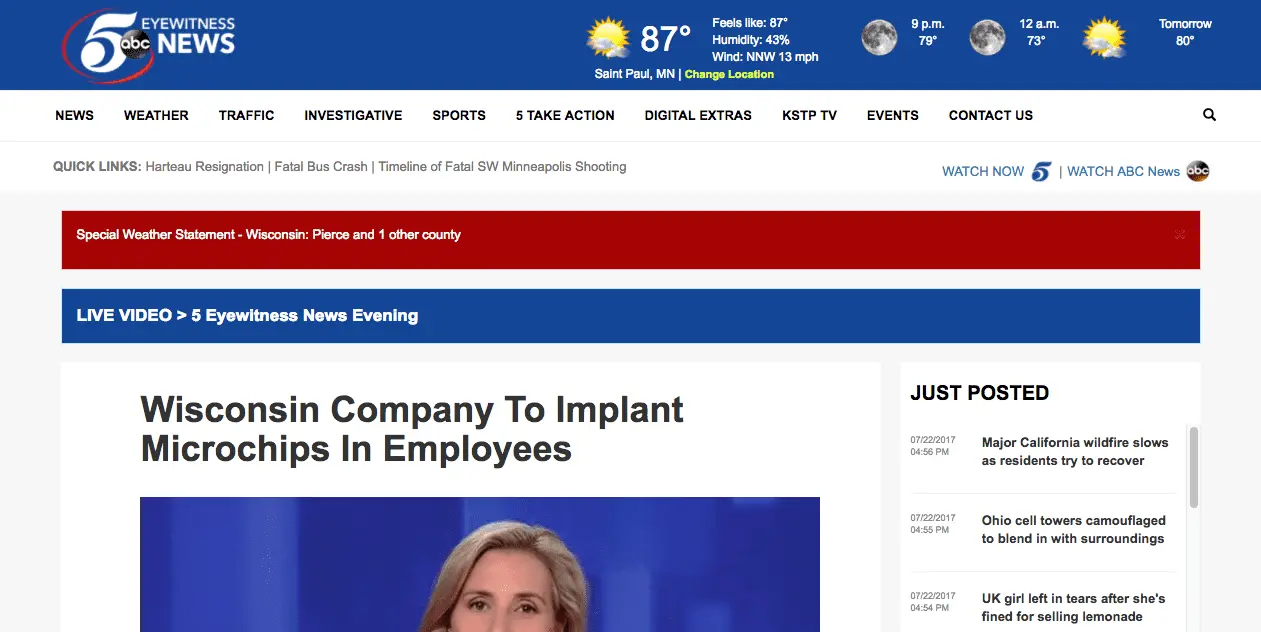Open the Events menu
Image resolution: width=1261 pixels, height=632 pixels.
pyautogui.click(x=892, y=115)
